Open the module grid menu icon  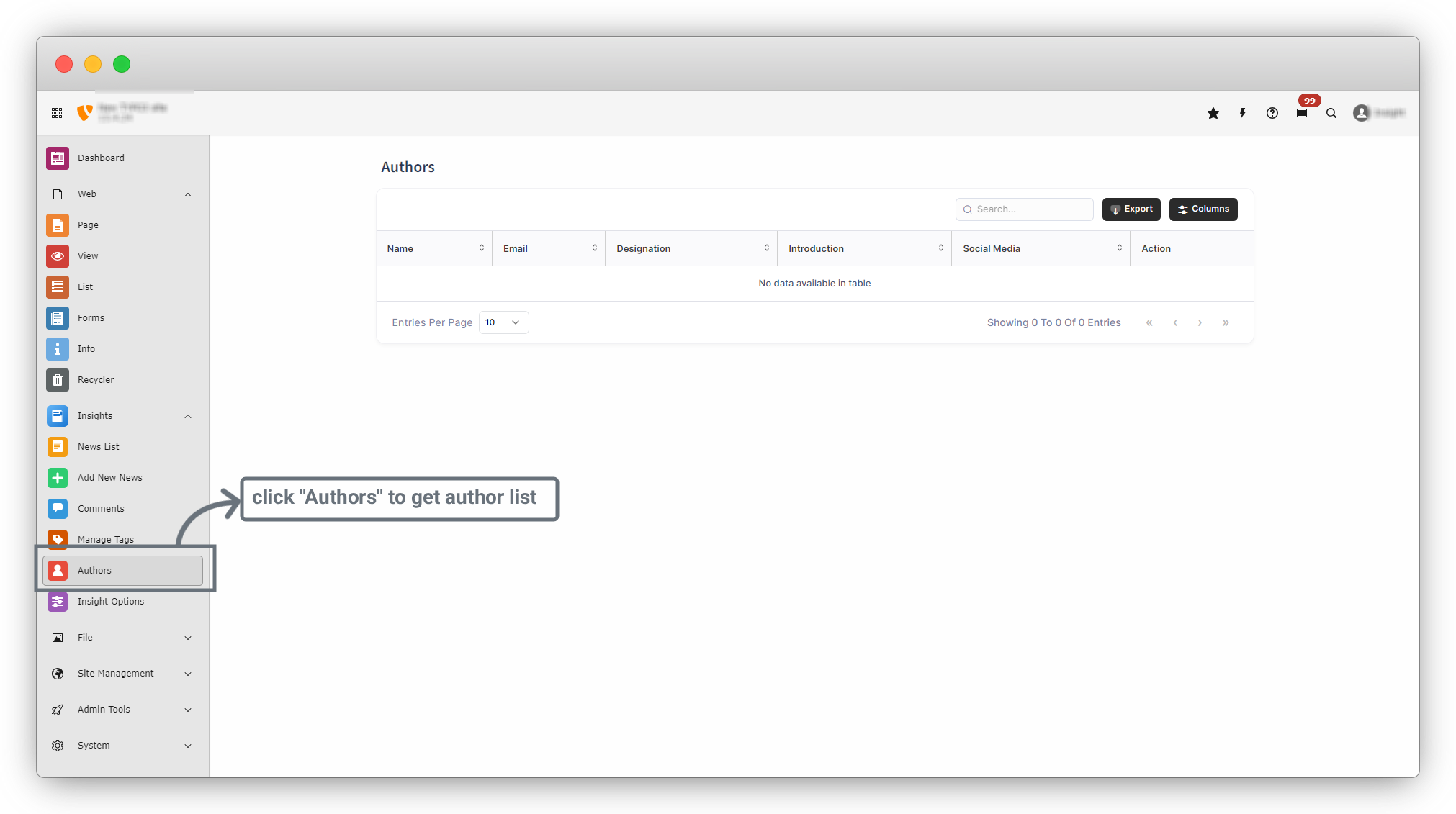[x=57, y=113]
